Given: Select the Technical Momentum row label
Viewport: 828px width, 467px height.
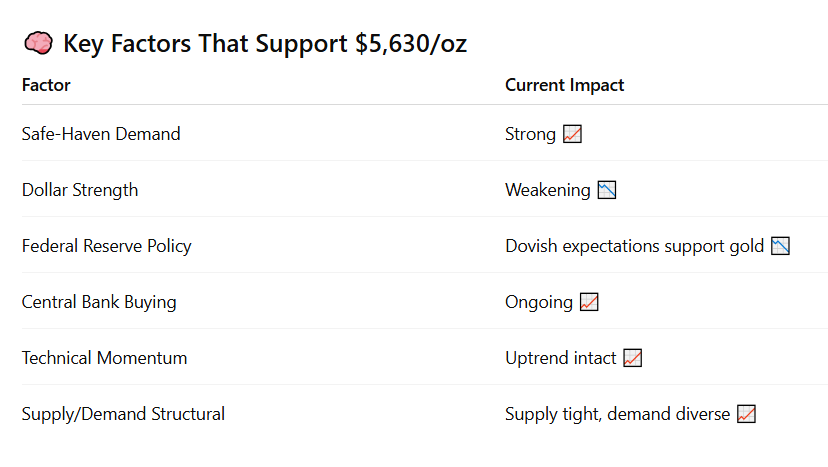Looking at the screenshot, I should point(104,358).
